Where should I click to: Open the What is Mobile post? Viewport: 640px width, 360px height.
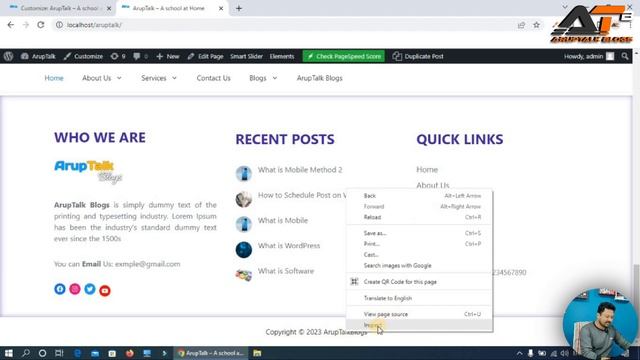pos(283,220)
